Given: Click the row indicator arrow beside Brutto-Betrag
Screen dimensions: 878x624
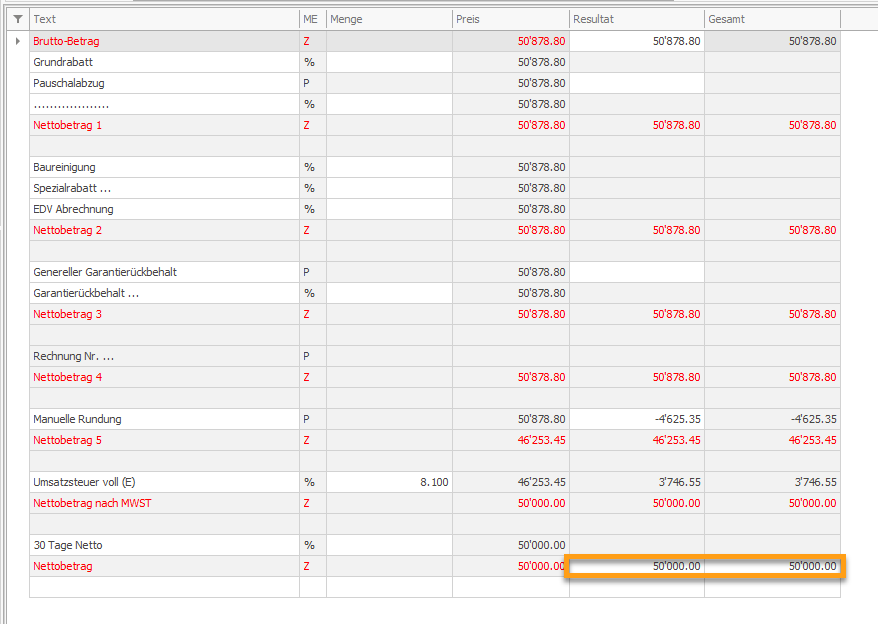Looking at the screenshot, I should (18, 41).
